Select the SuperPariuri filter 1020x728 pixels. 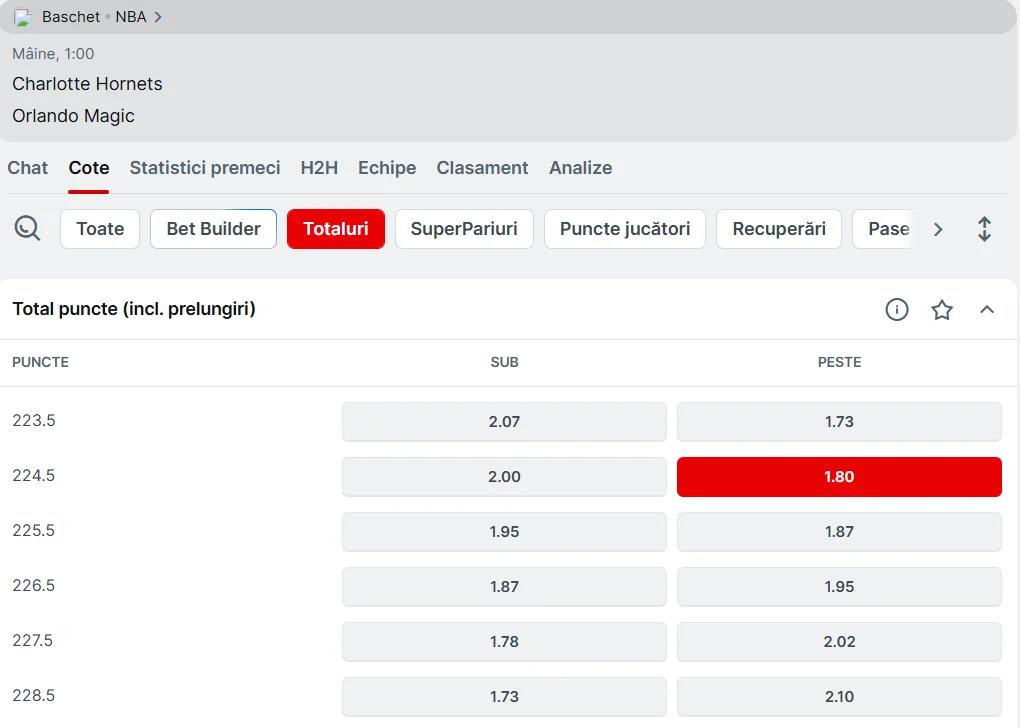(464, 229)
